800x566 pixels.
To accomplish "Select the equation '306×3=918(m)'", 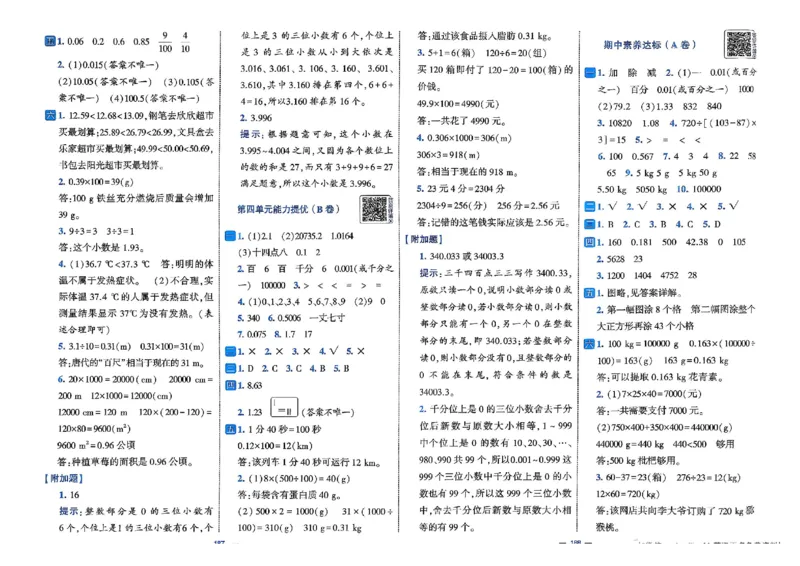I will pyautogui.click(x=448, y=155).
